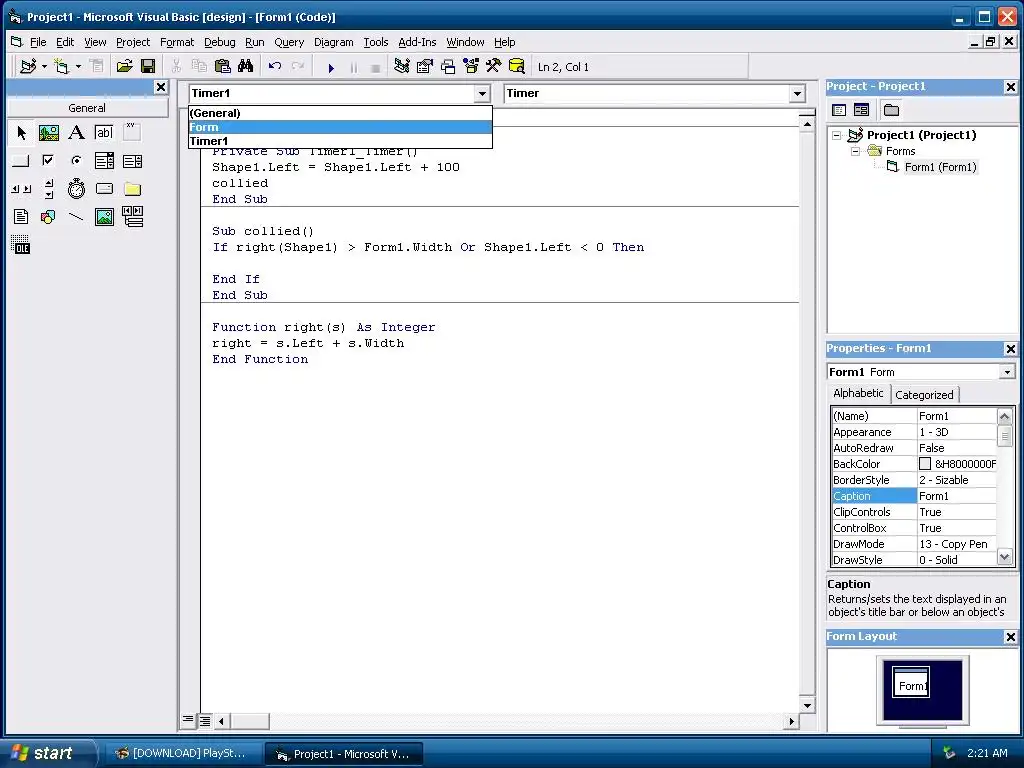
Task: Select the Timer control stopwatch icon
Action: (x=76, y=189)
